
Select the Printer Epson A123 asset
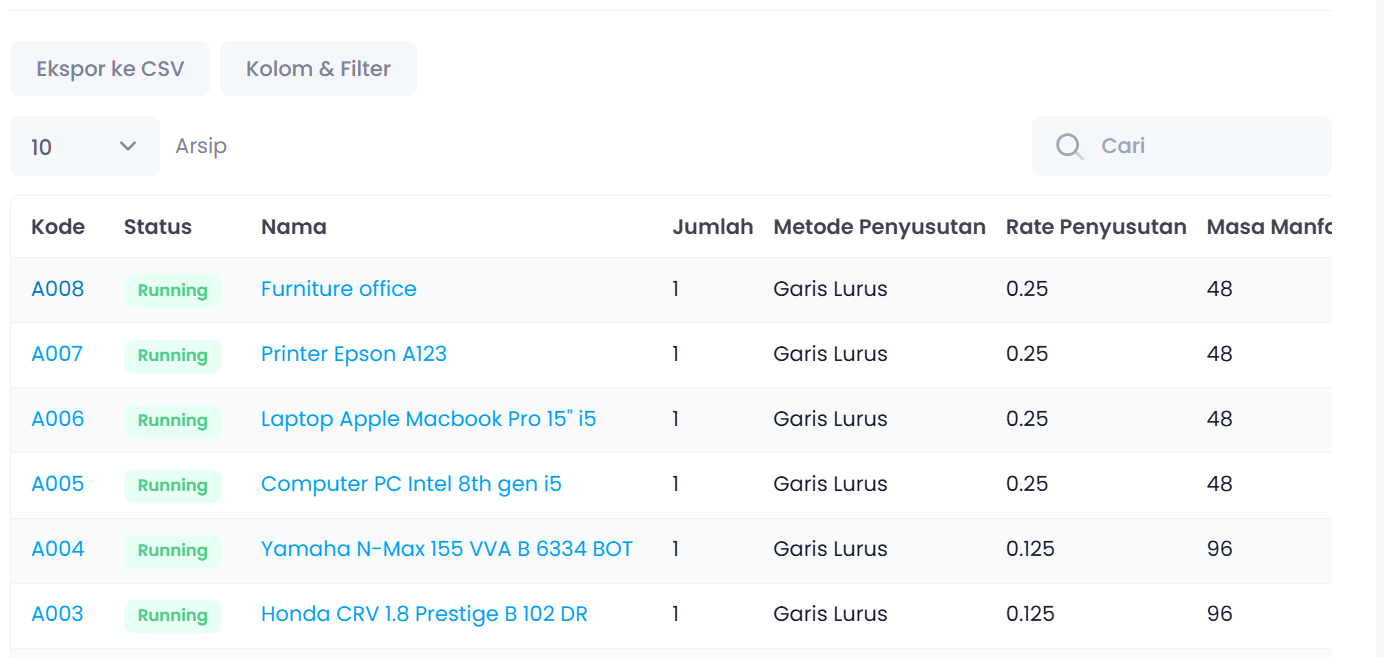pos(353,354)
